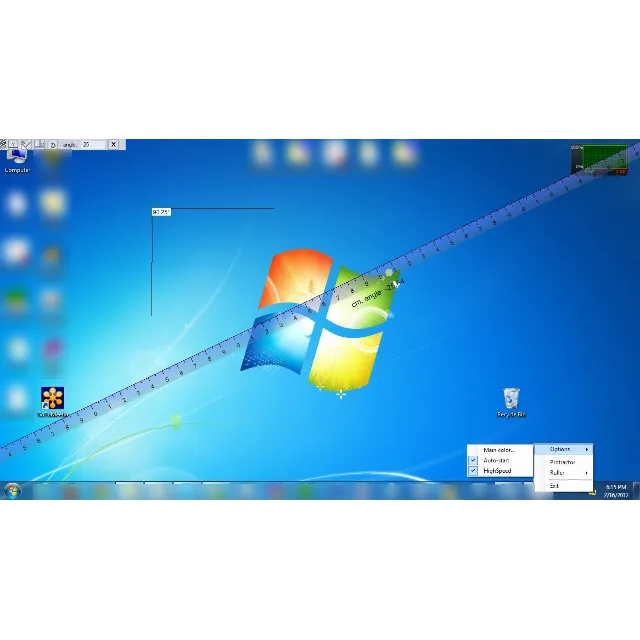
Task: Click the protractor angle icon in ruler toolbar
Action: point(26,144)
